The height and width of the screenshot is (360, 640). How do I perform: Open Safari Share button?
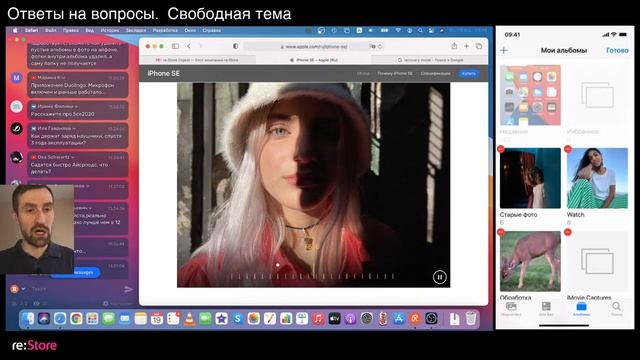(454, 46)
